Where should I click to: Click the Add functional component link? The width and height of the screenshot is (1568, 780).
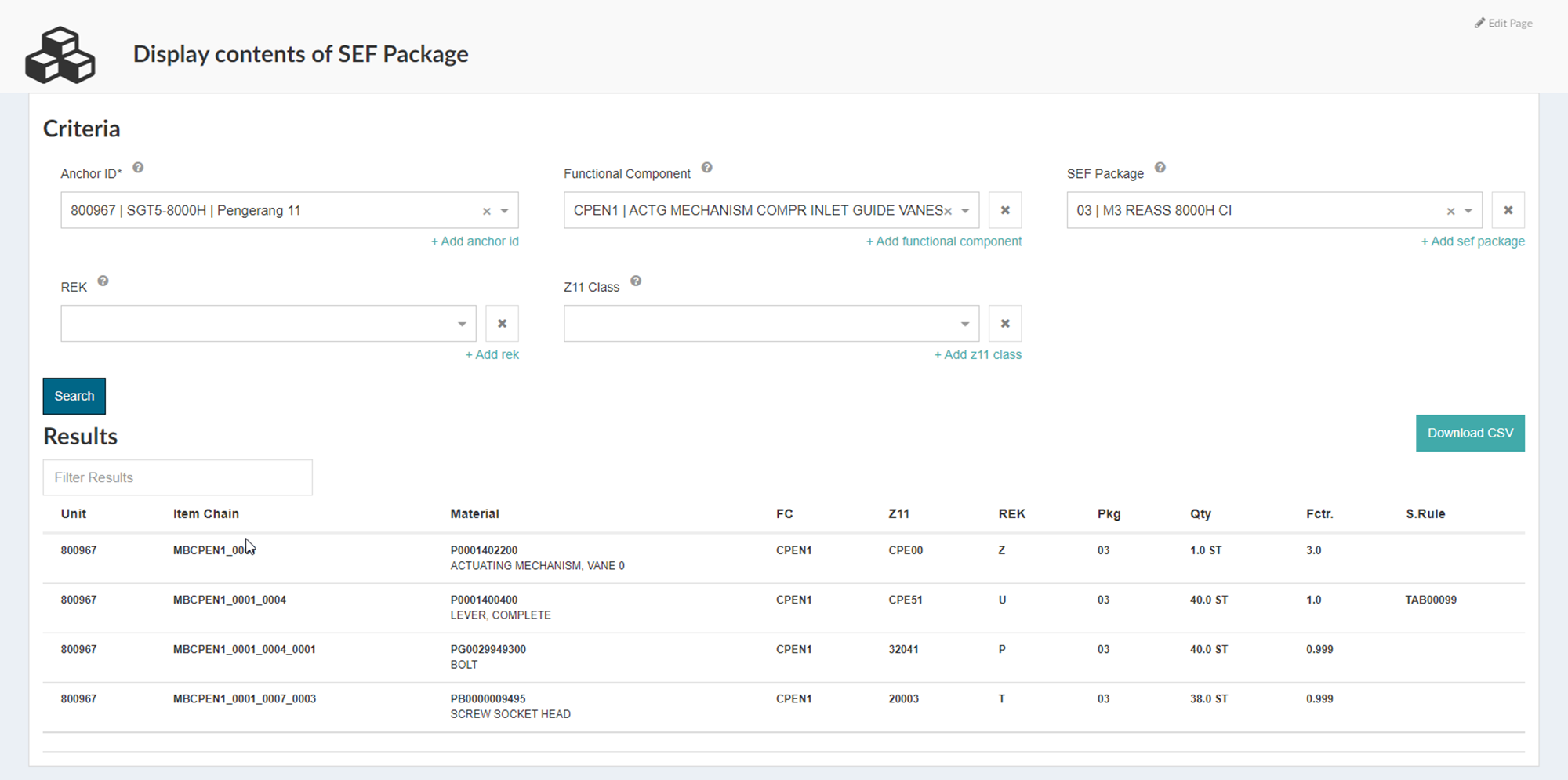tap(944, 241)
